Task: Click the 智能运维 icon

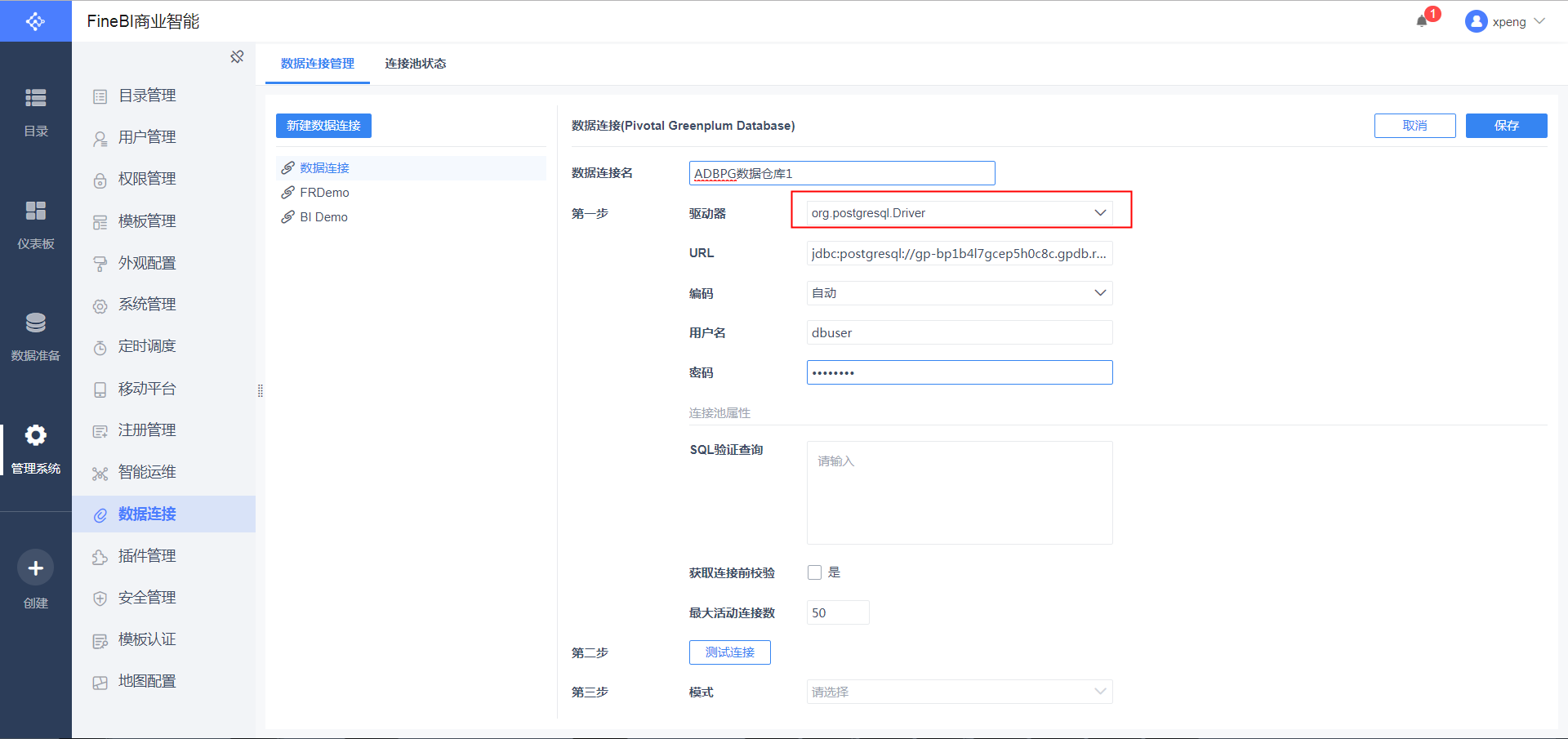Action: 100,474
